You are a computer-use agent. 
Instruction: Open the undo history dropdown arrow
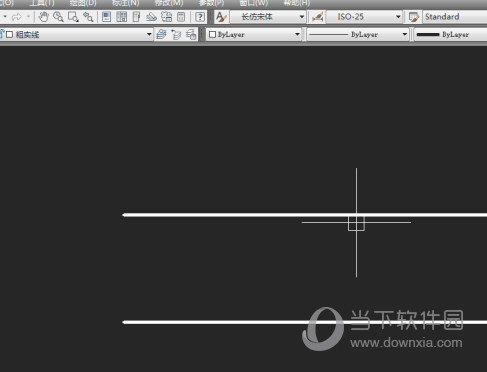click(5, 16)
